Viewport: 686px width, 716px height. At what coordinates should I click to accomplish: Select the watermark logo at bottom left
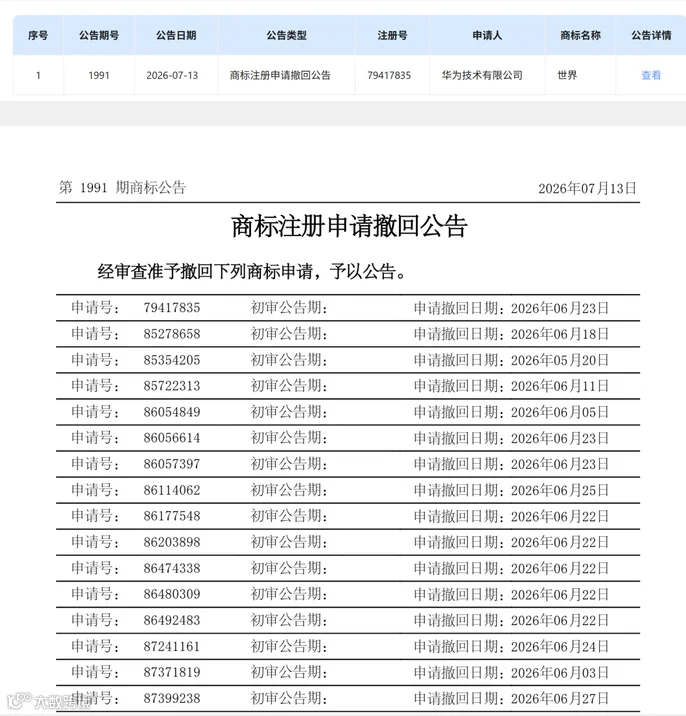pyautogui.click(x=46, y=701)
